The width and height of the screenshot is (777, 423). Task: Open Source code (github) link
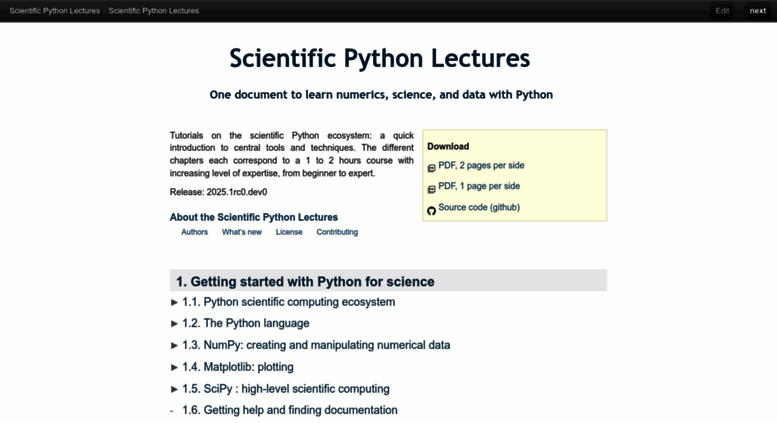pyautogui.click(x=479, y=207)
